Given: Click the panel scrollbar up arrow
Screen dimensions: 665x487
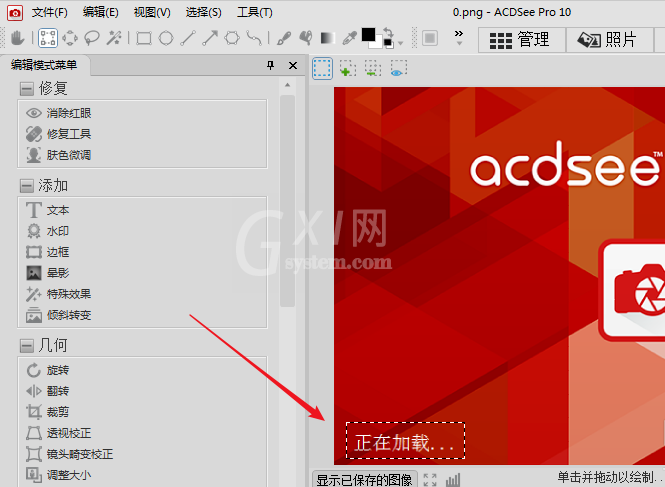Looking at the screenshot, I should click(x=288, y=85).
